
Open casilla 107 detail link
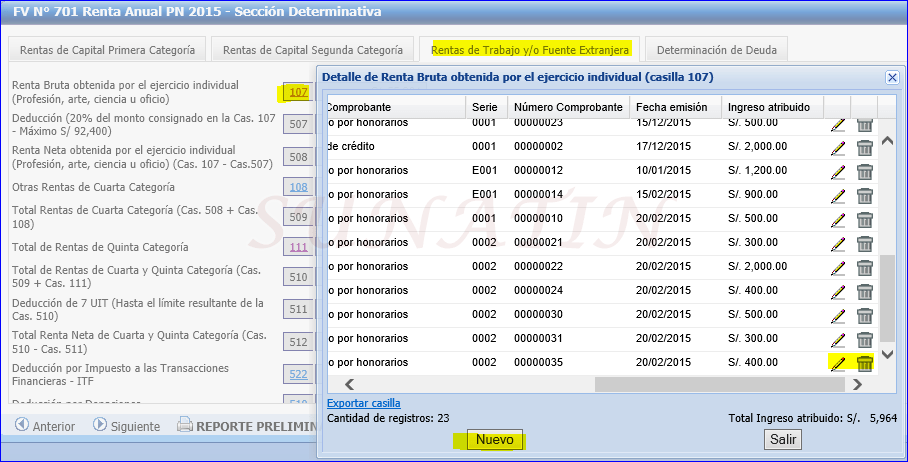point(298,92)
